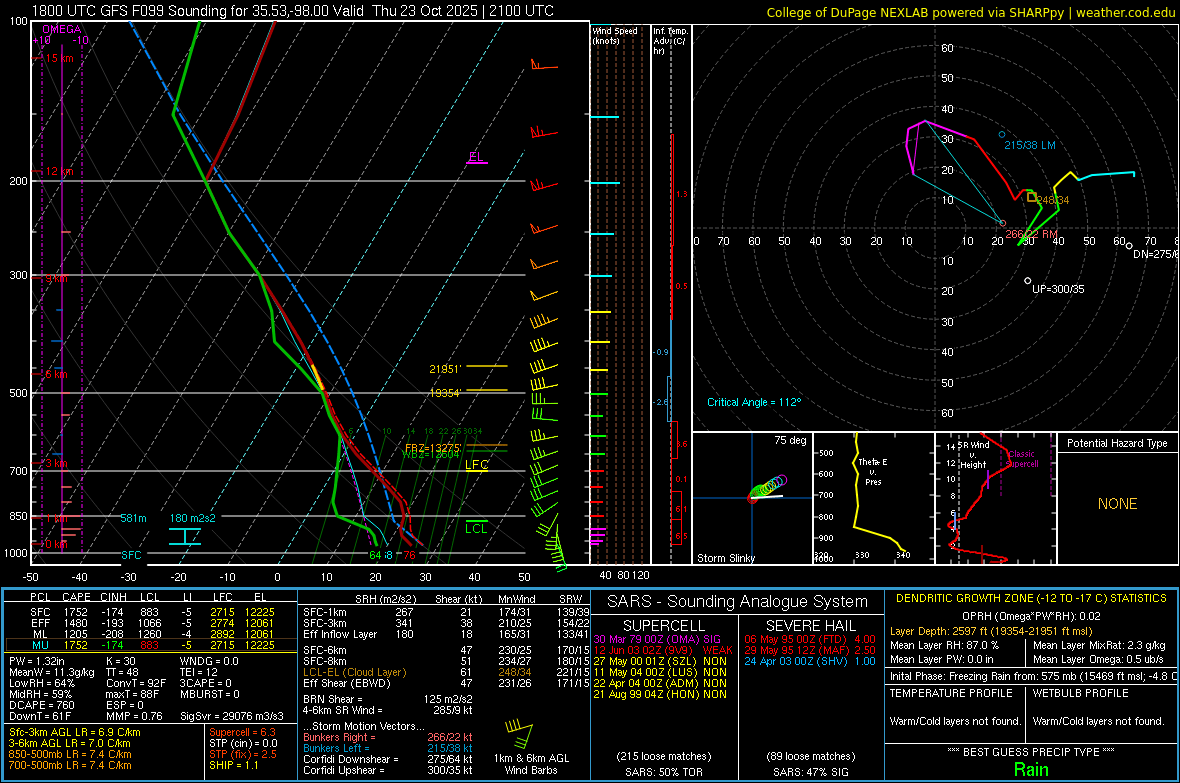
Task: Click the SARS: 47% SIG text
Action: (810, 772)
